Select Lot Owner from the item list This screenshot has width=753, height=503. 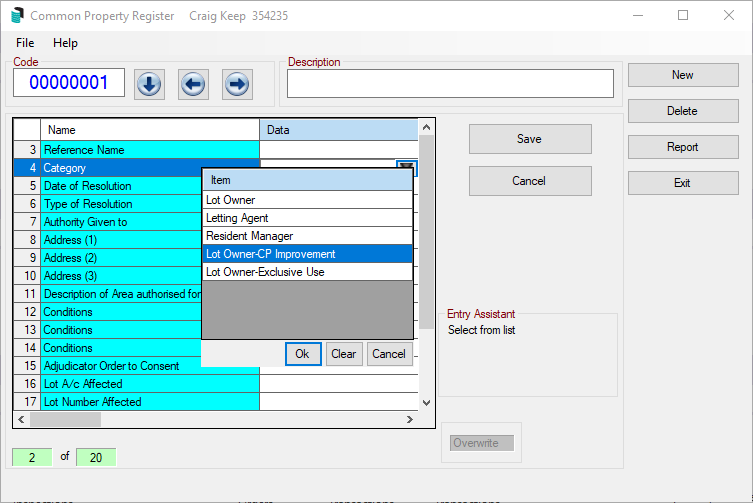pos(307,200)
